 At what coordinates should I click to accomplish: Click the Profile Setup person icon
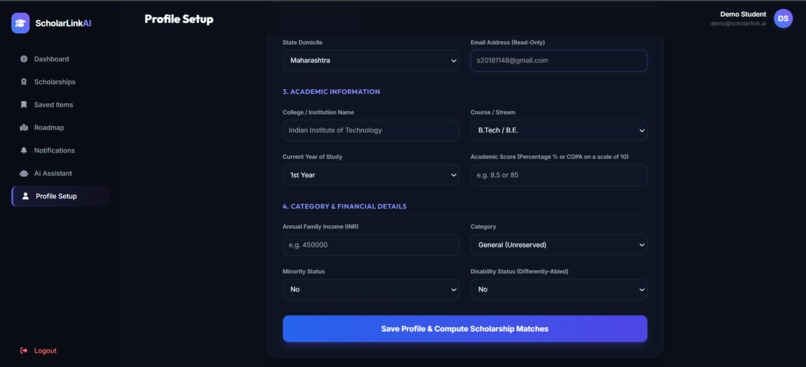pos(25,196)
